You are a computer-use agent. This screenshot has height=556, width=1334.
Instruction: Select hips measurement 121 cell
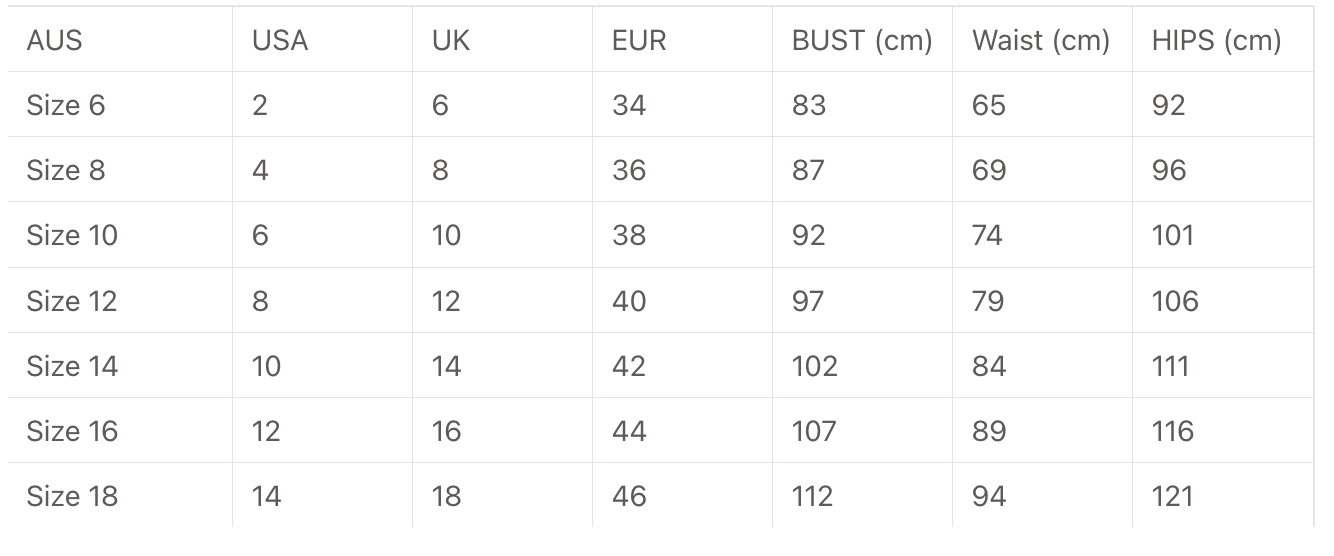click(x=1172, y=496)
